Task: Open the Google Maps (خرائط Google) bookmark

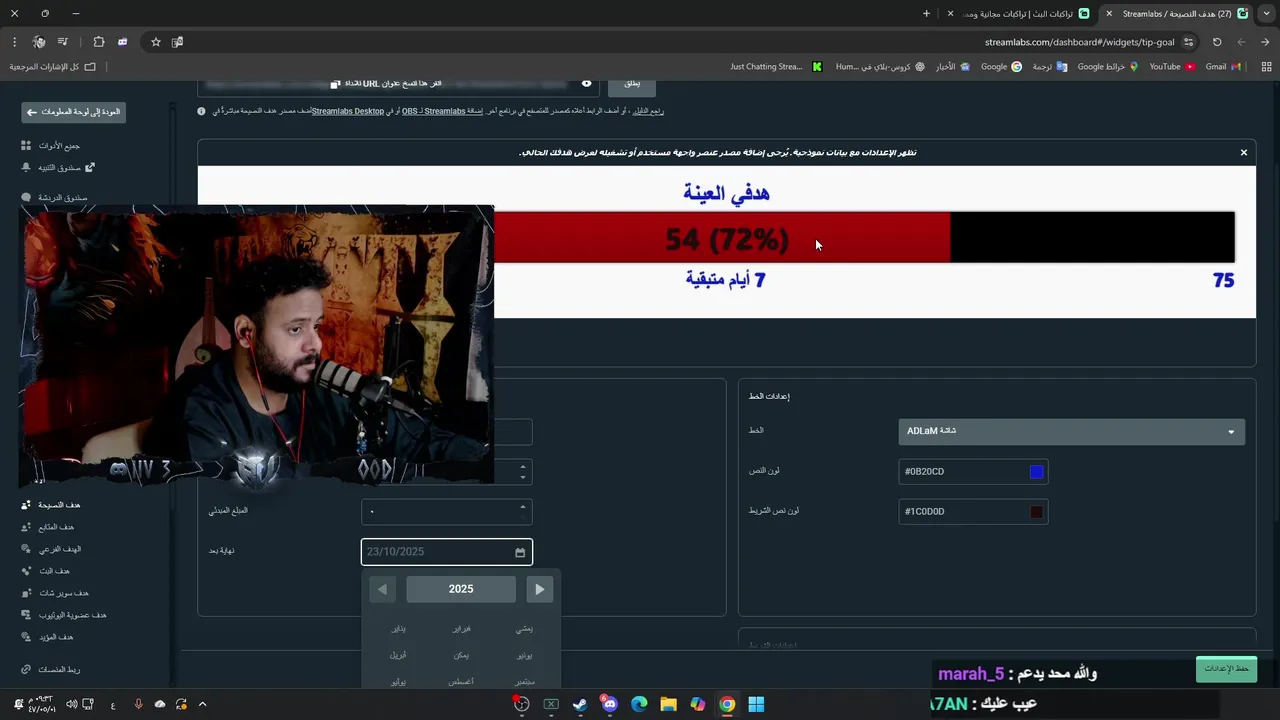Action: (x=1107, y=67)
